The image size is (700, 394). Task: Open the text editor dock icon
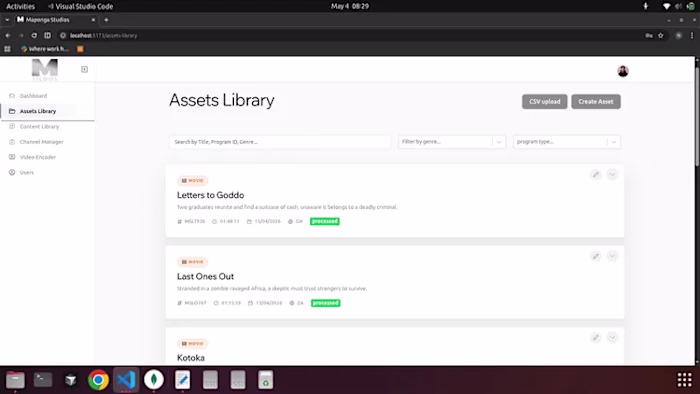pos(182,380)
